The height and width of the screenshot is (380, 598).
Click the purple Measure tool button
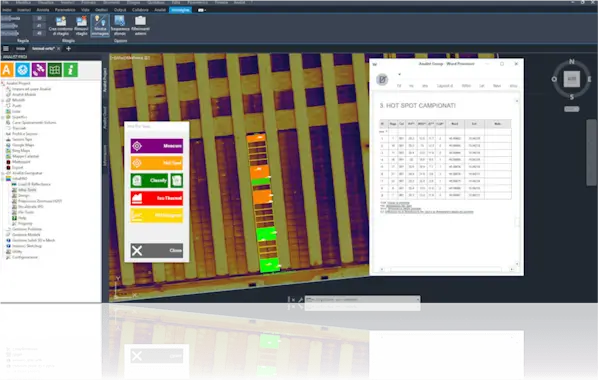coord(157,146)
